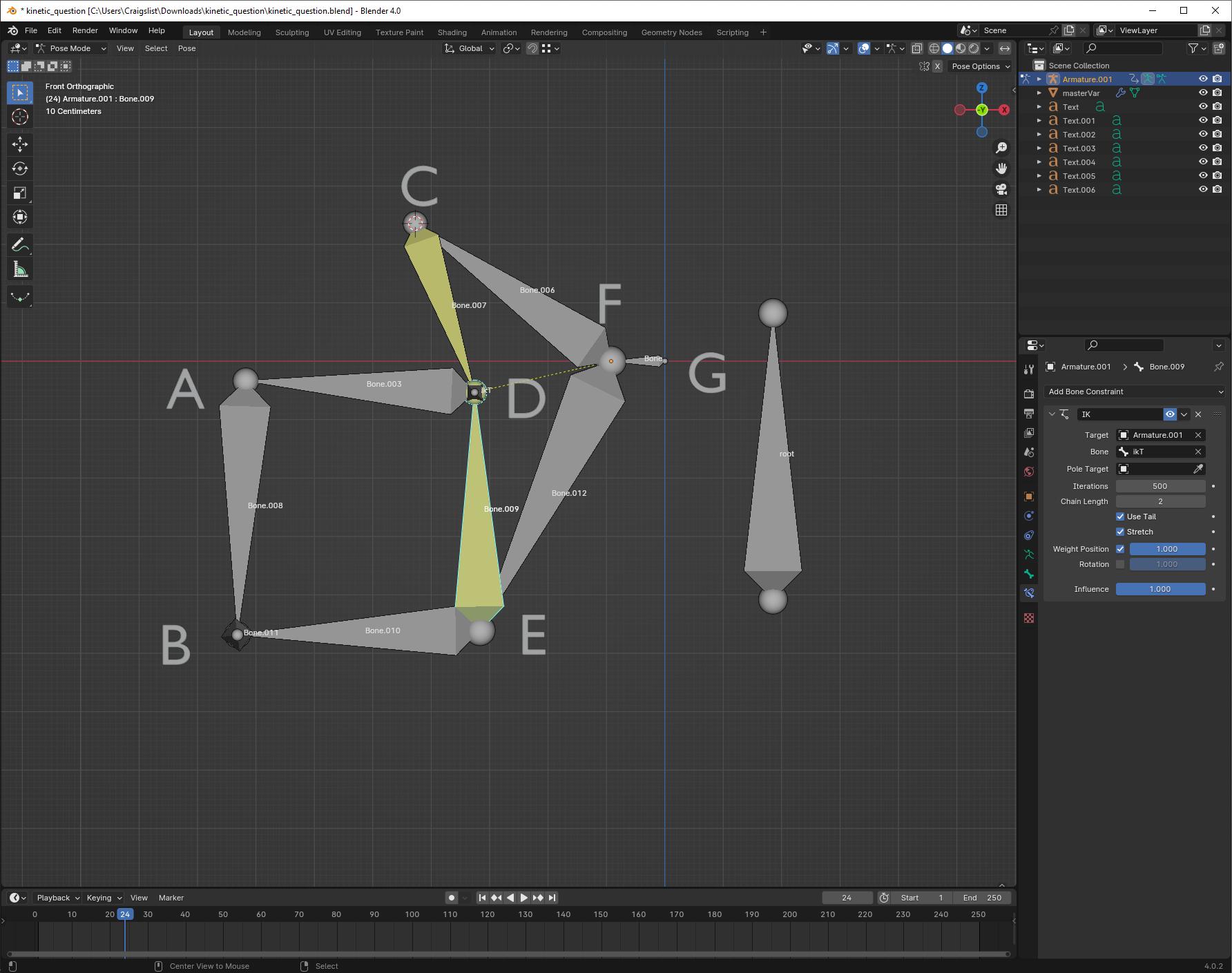Open Global transform orientation dropdown

click(470, 48)
